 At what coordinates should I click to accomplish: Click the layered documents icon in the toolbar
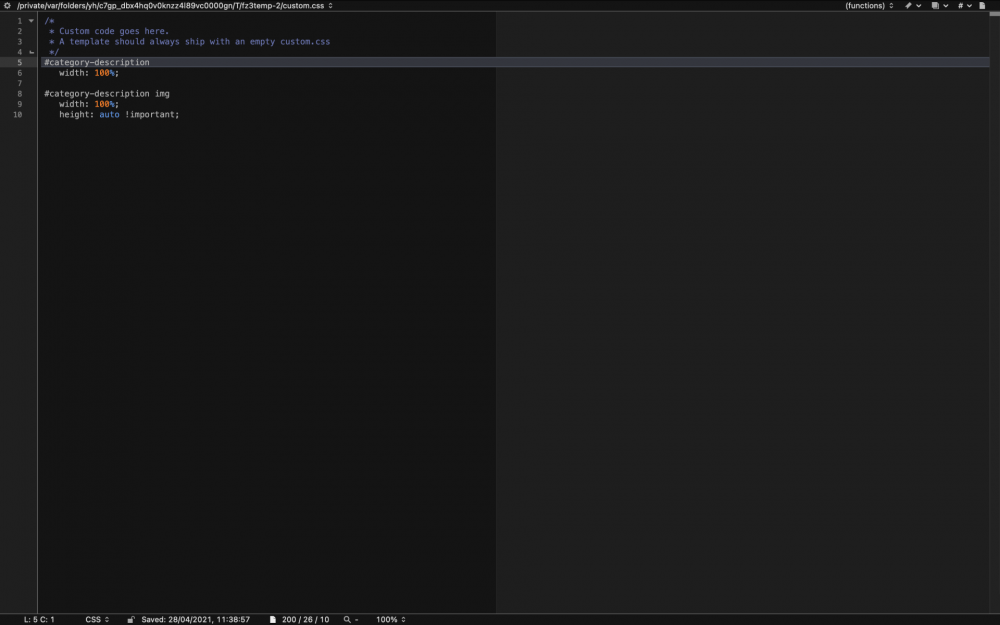click(x=935, y=5)
